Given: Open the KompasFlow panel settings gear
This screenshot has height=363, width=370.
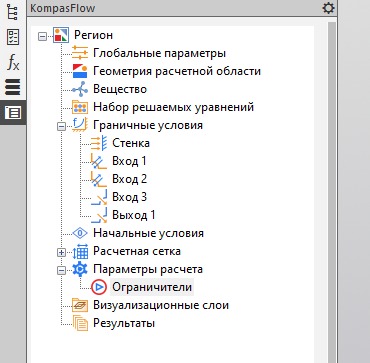Looking at the screenshot, I should tap(328, 8).
